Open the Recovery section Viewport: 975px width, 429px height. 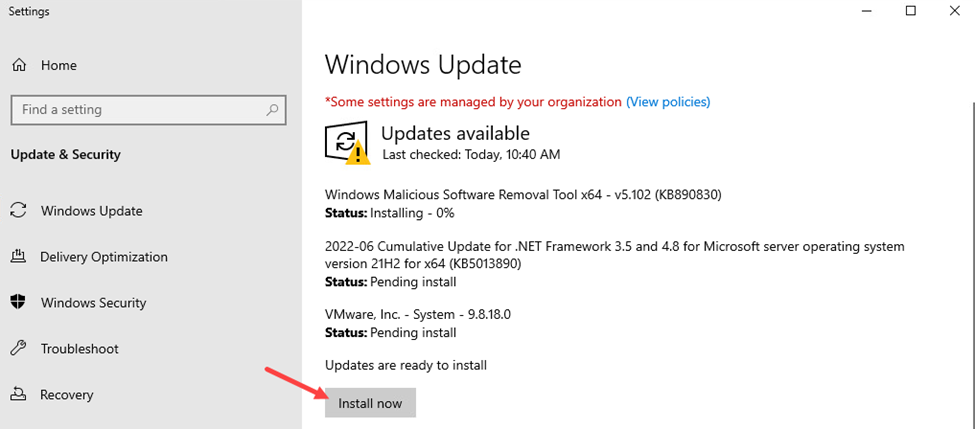click(67, 395)
